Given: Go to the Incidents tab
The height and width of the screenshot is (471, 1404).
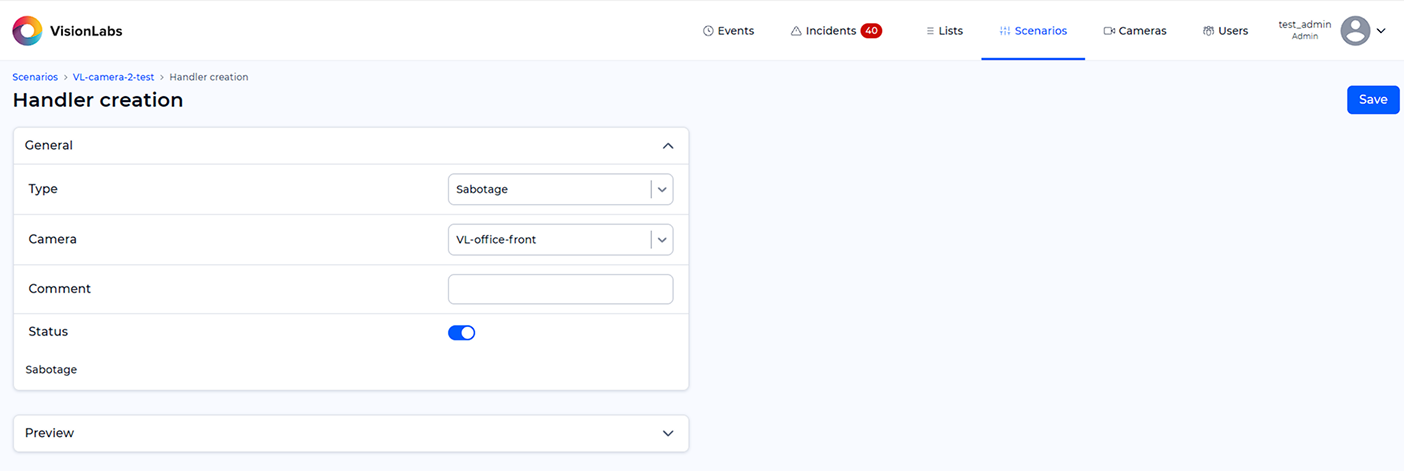Looking at the screenshot, I should click(836, 31).
